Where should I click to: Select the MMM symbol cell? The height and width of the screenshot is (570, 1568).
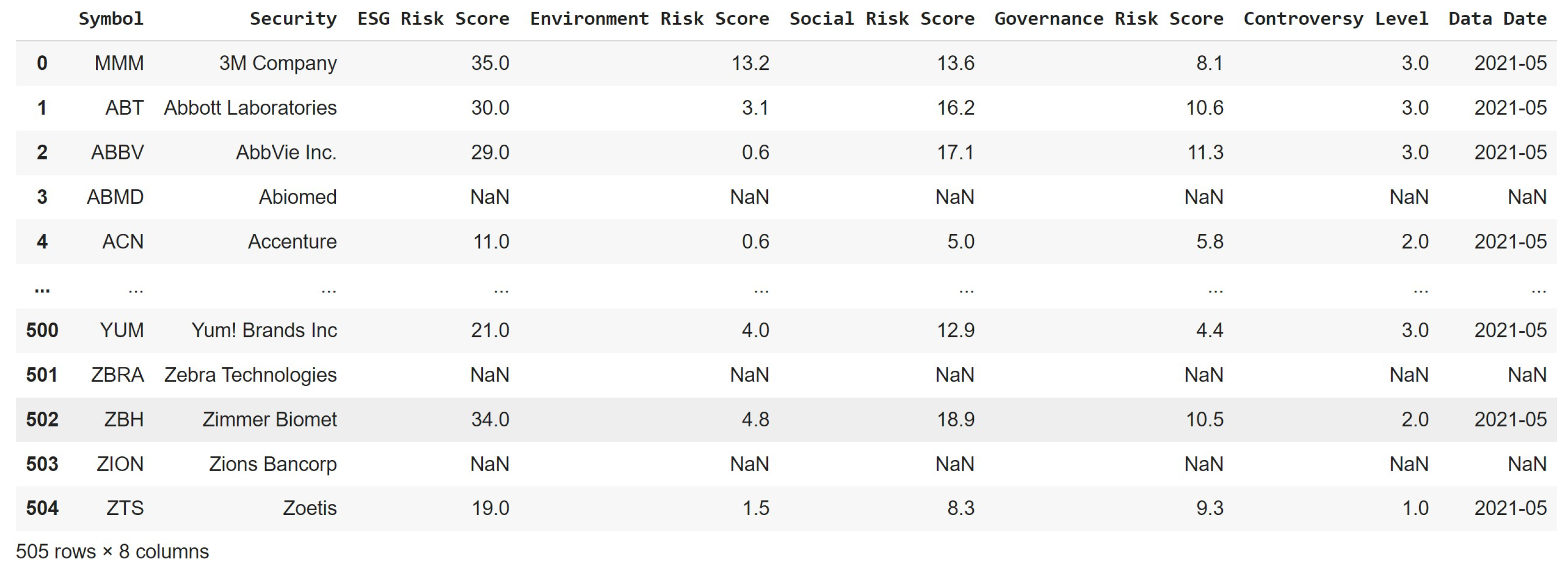tap(119, 63)
